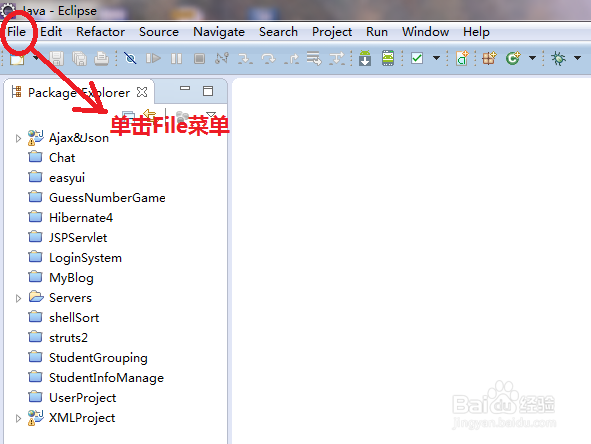Viewport: 591px width, 444px height.
Task: Click the New Java Package icon
Action: pyautogui.click(x=489, y=58)
